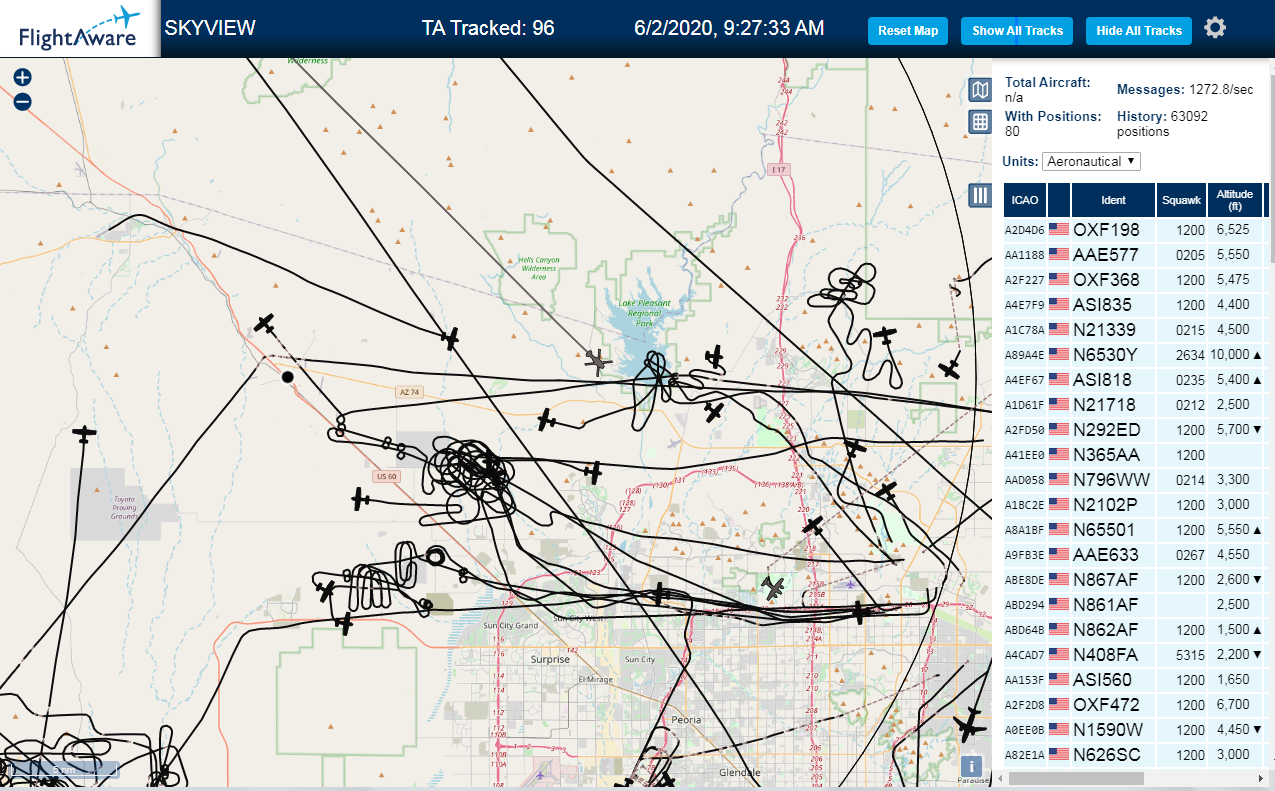Viewport: 1275px width, 791px height.
Task: Select the gray aircraft near Lake Pleasant
Action: click(598, 362)
